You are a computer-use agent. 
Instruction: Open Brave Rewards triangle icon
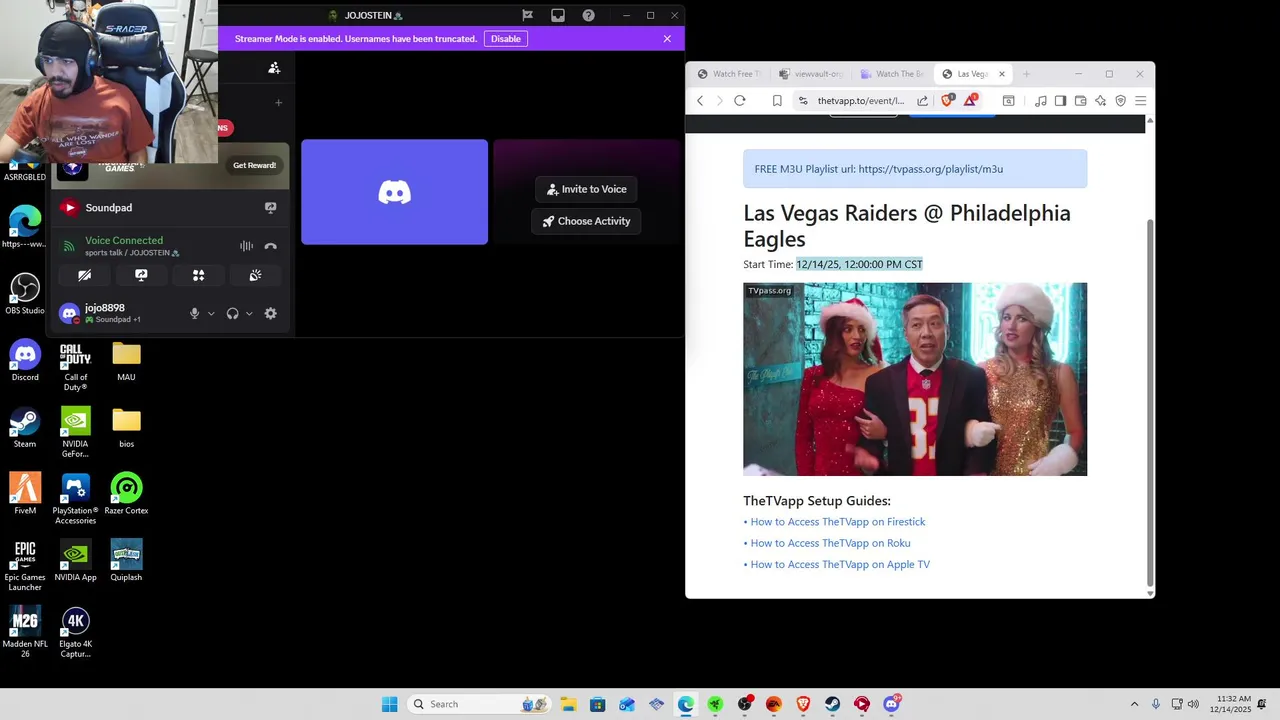point(970,100)
